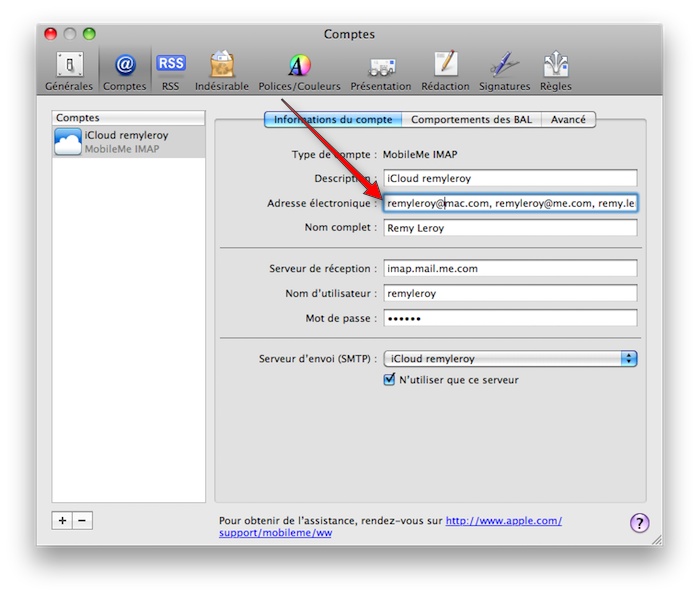Select the Comptes toolbar icon
700x596 pixels.
125,71
